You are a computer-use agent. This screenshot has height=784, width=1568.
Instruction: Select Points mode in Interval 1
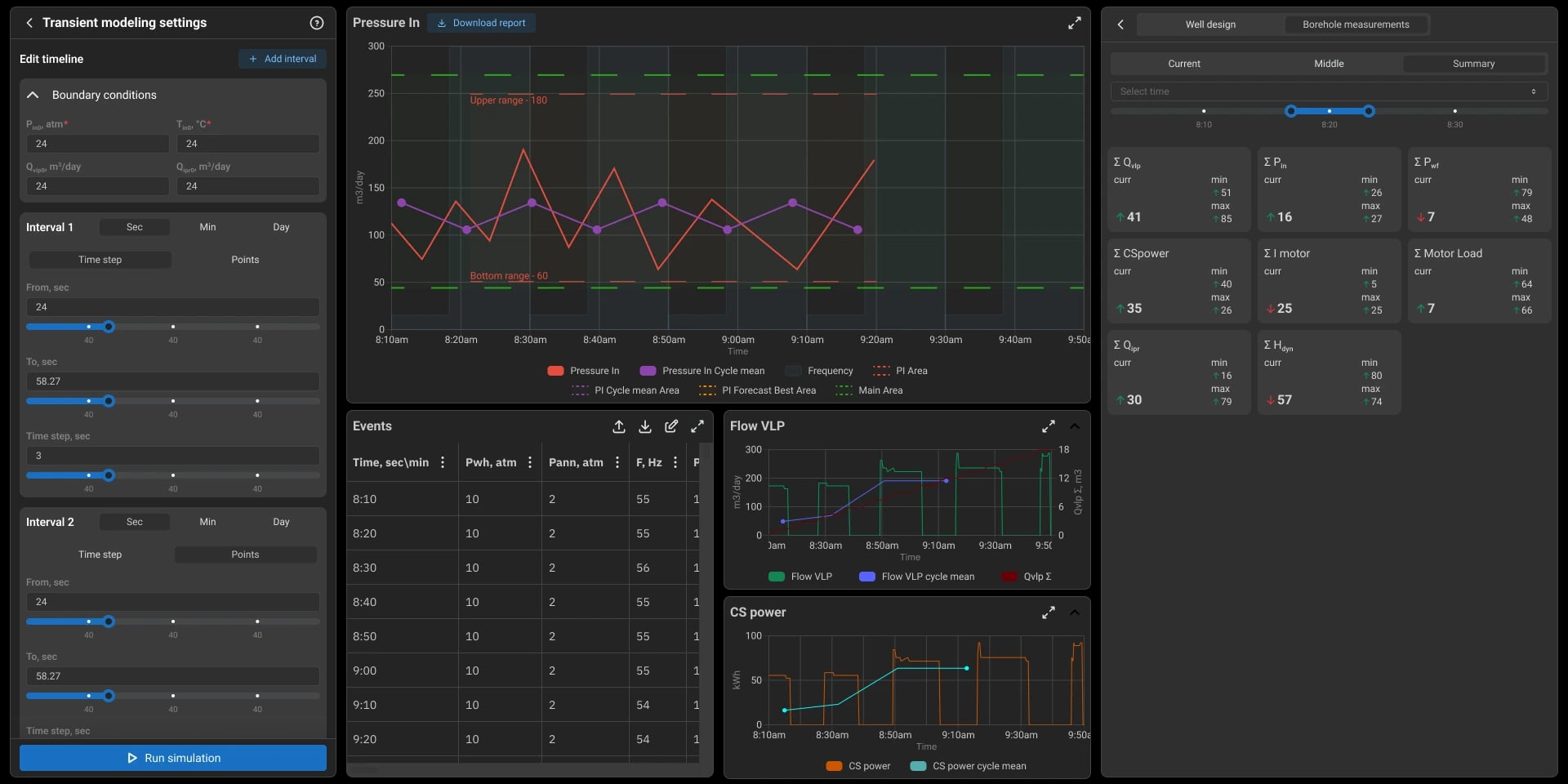(245, 260)
